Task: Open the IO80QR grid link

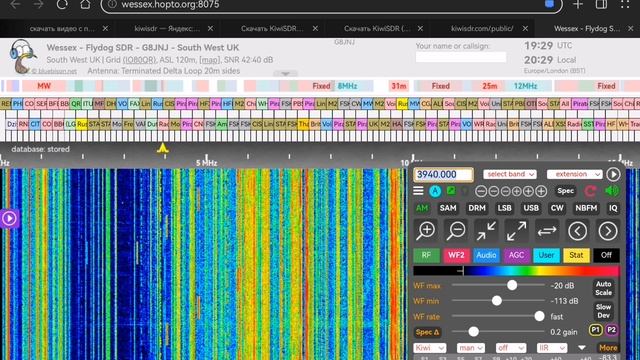Action: [x=140, y=60]
